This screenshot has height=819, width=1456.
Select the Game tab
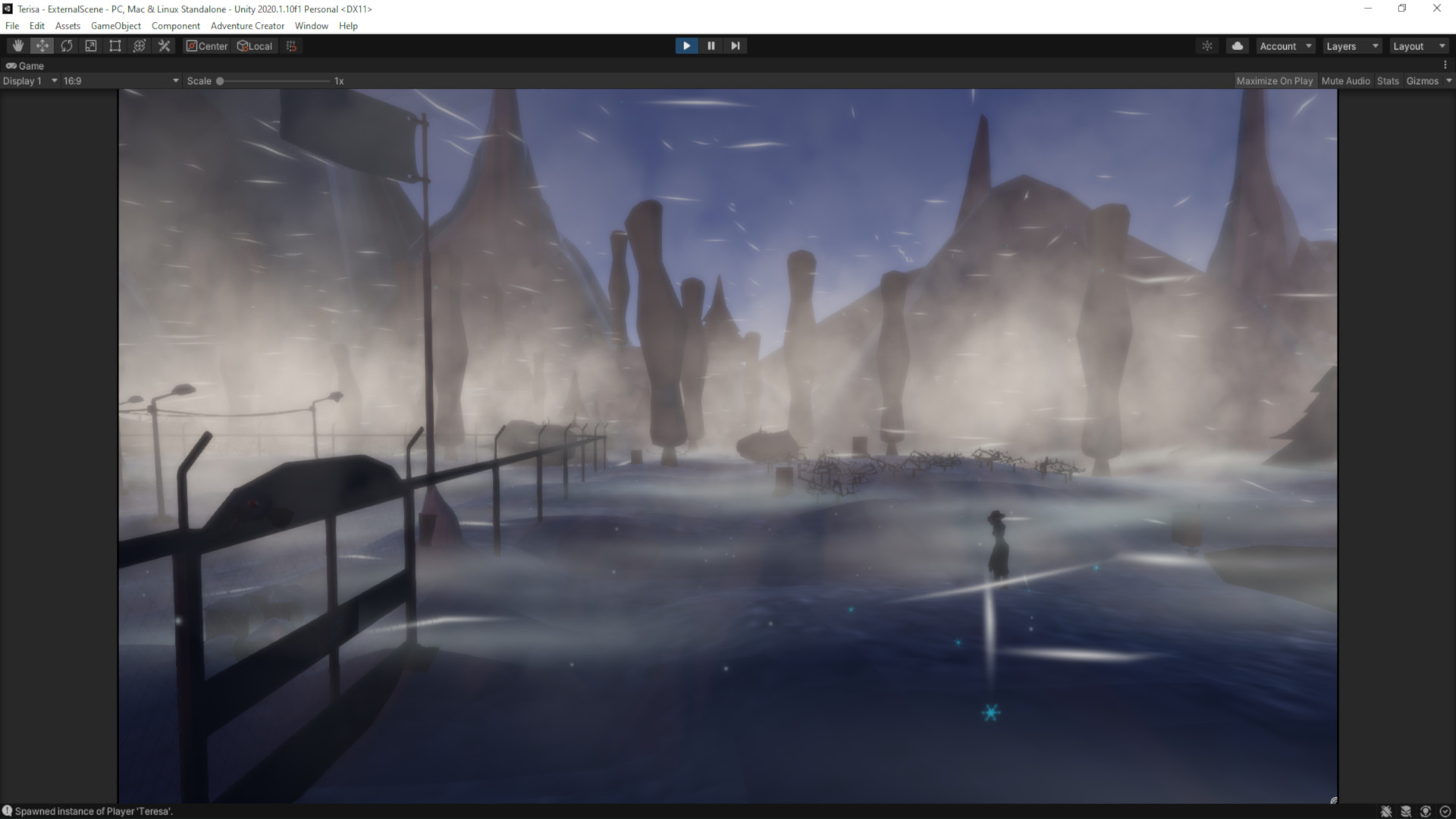tap(25, 65)
